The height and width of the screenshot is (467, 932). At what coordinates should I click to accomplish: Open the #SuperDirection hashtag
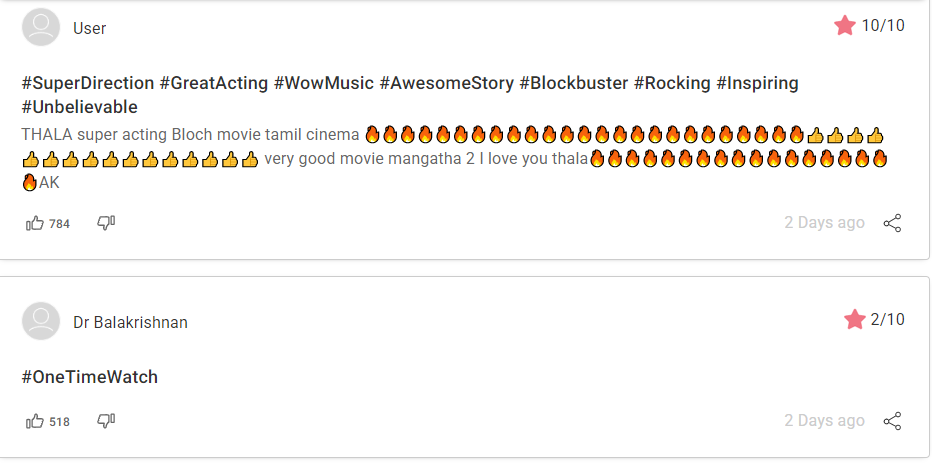(x=88, y=83)
